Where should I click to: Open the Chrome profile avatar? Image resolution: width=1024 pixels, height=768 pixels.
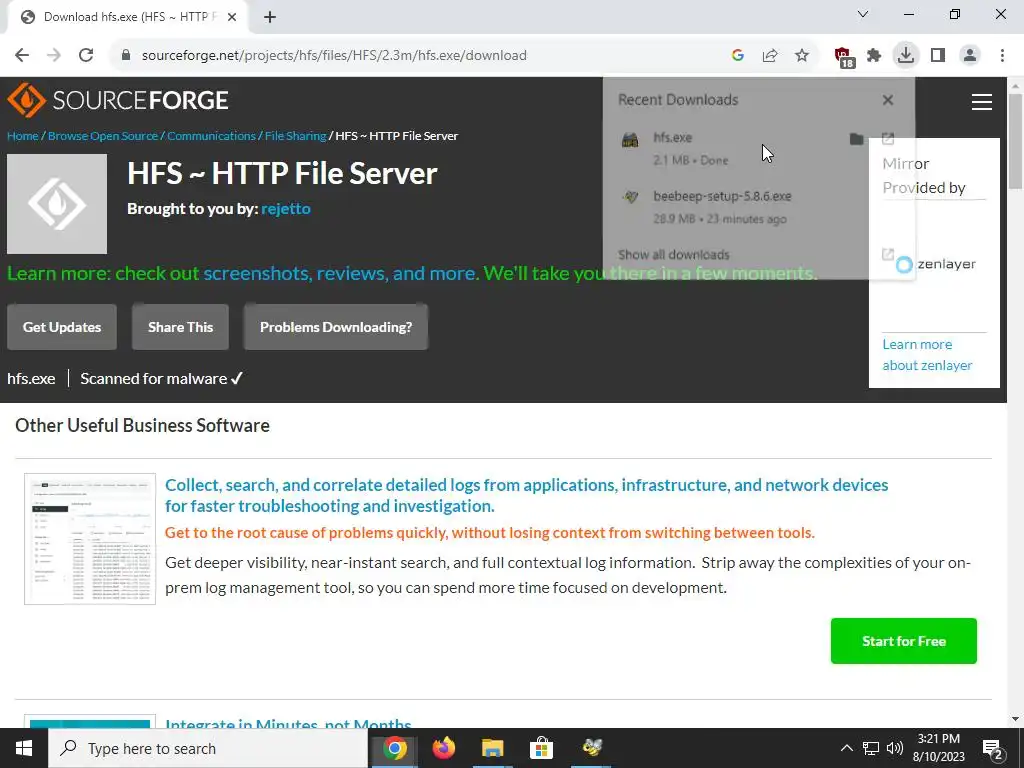tap(970, 56)
